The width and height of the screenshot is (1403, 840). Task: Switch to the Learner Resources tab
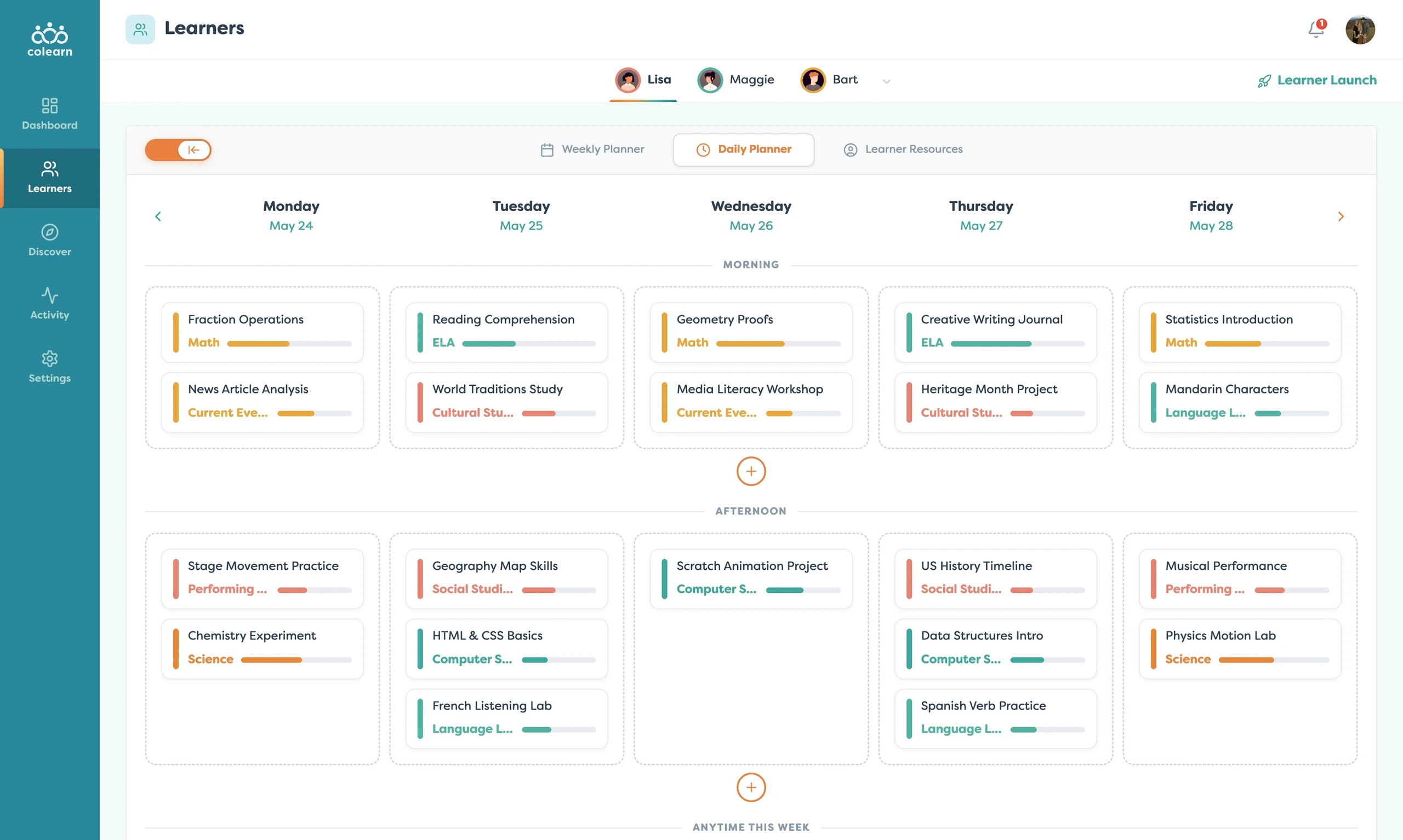[903, 150]
